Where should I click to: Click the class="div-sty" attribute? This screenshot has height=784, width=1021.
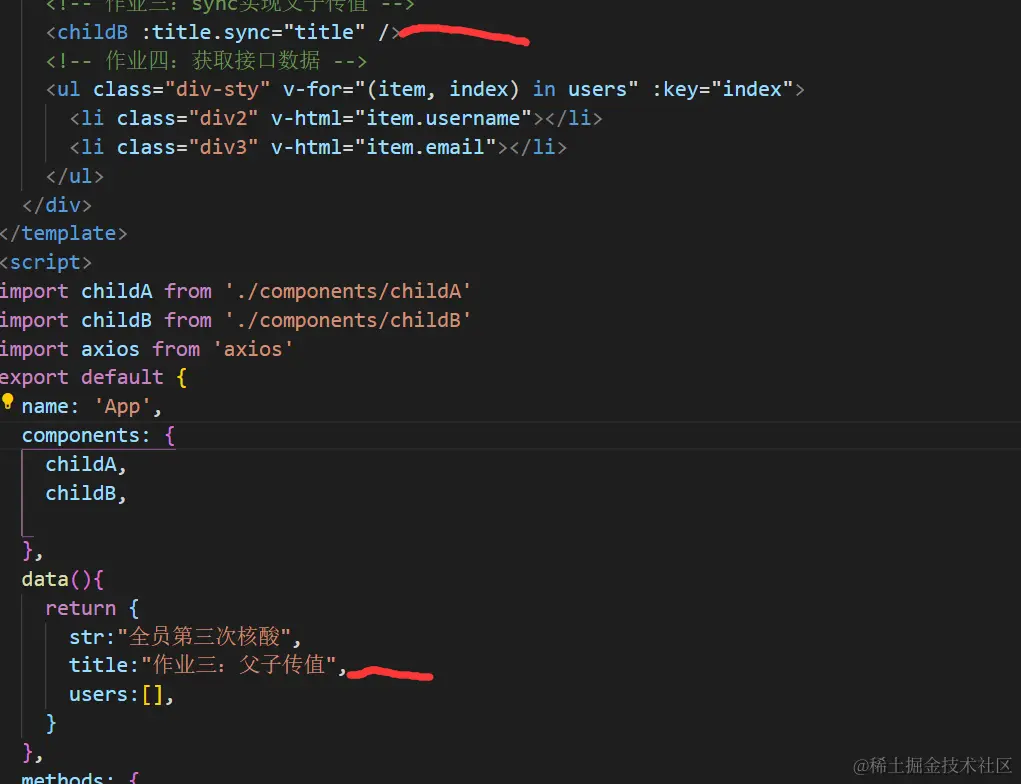click(181, 89)
